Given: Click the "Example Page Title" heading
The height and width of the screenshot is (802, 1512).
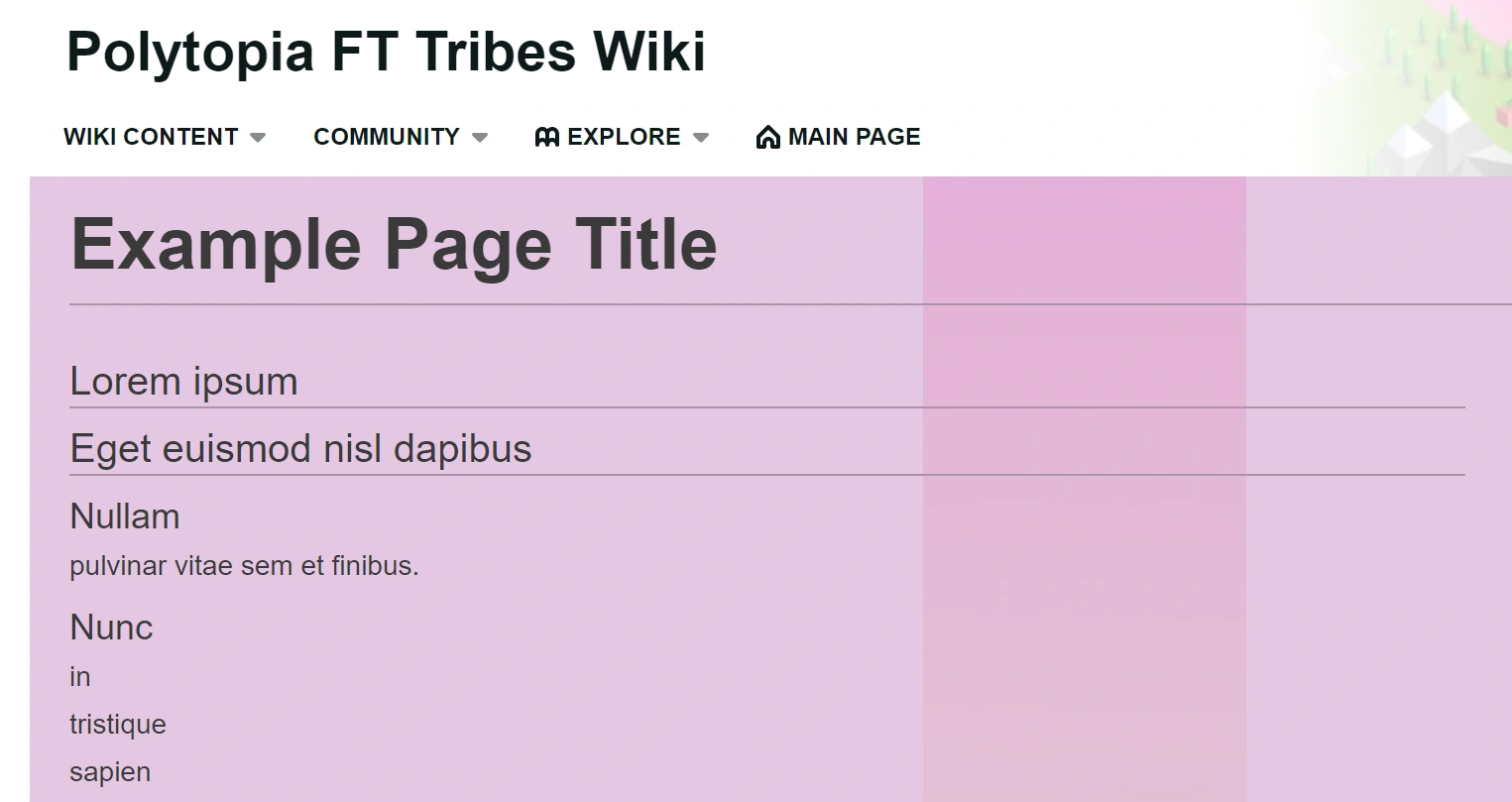Looking at the screenshot, I should [393, 244].
